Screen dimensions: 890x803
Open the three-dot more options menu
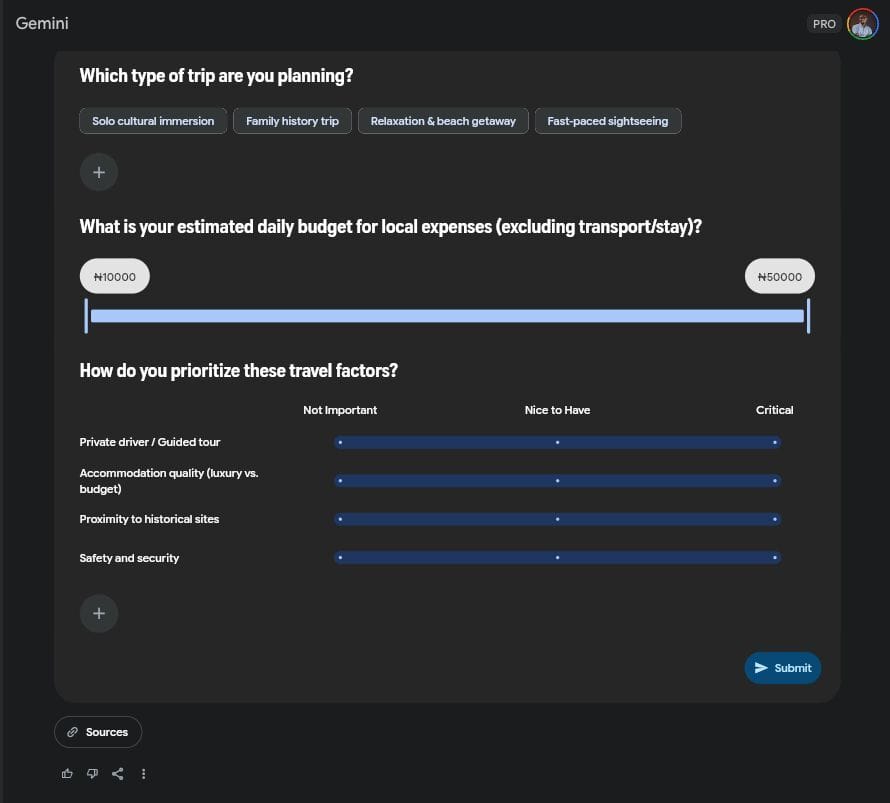tap(144, 773)
